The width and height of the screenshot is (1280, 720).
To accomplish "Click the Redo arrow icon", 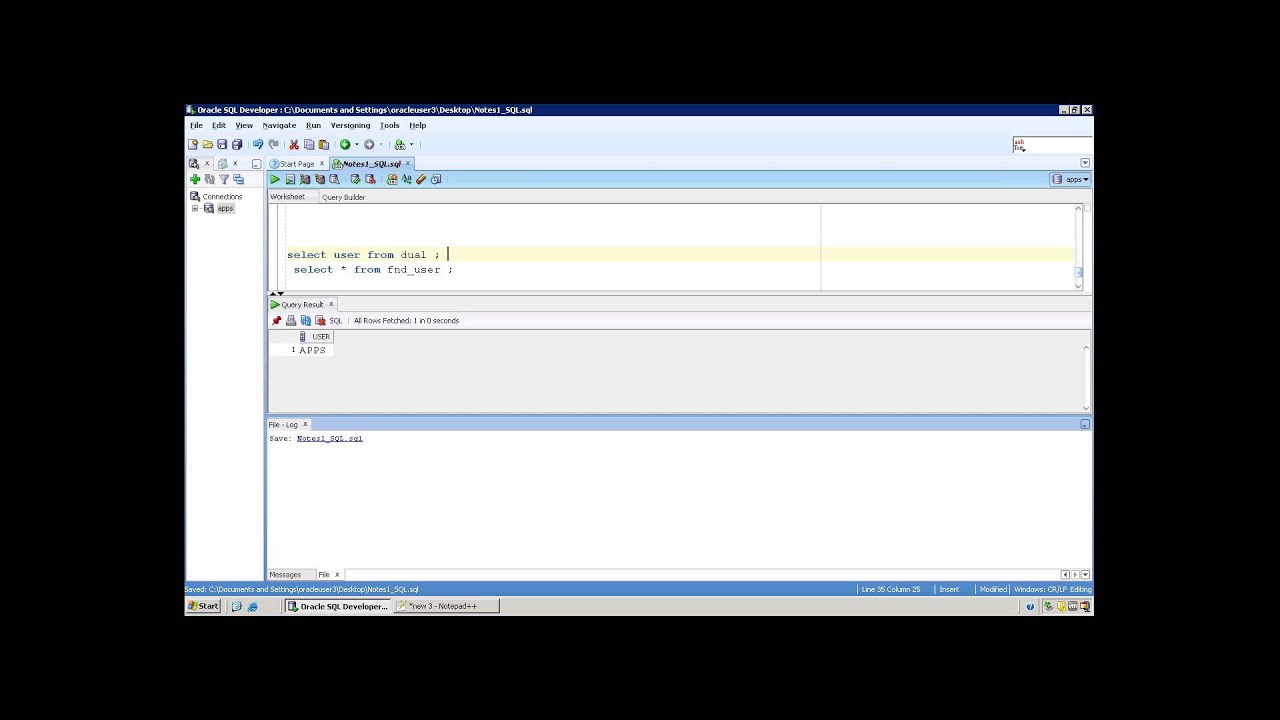I will (273, 144).
